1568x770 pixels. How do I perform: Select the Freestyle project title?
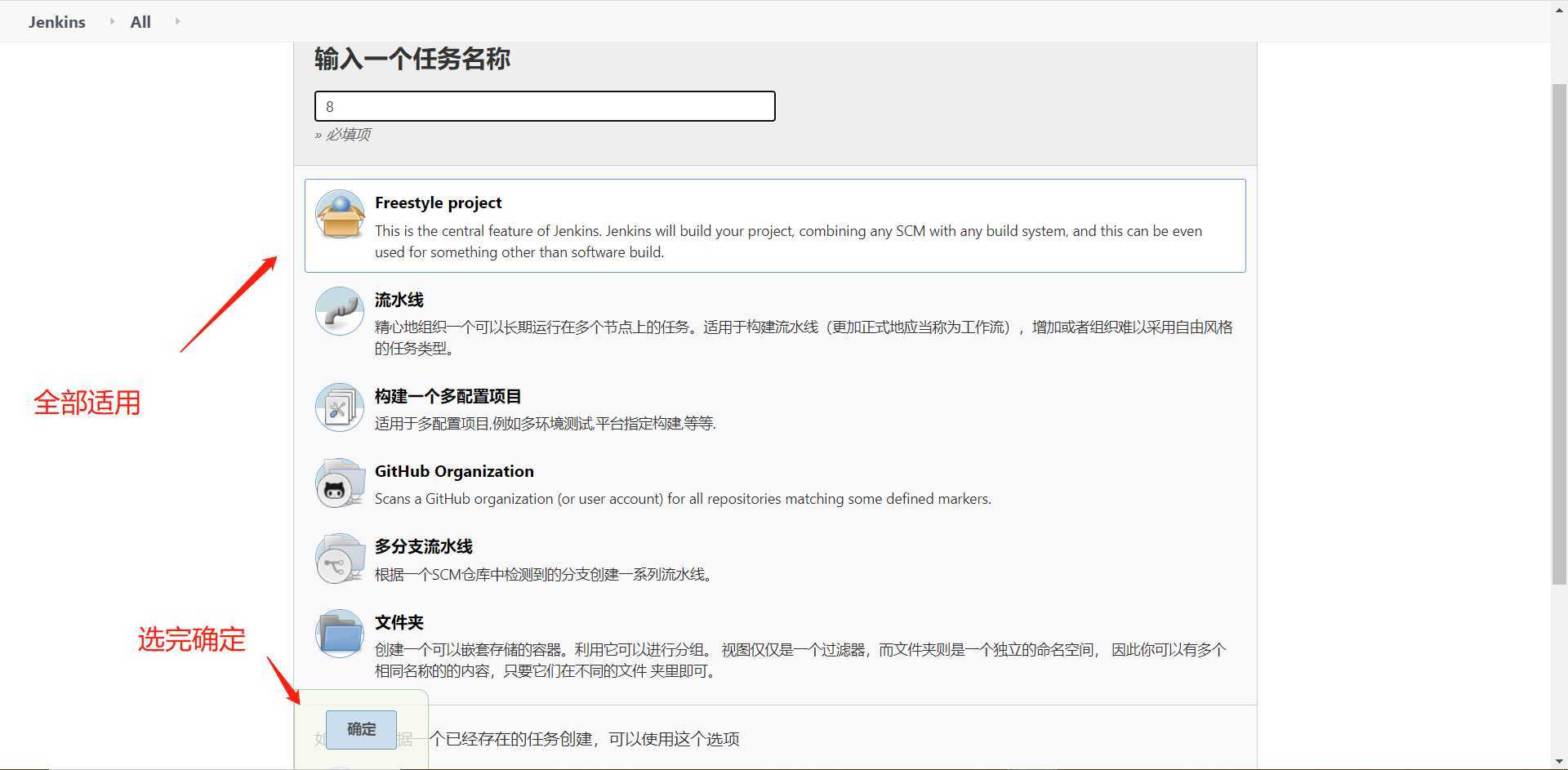pyautogui.click(x=438, y=203)
